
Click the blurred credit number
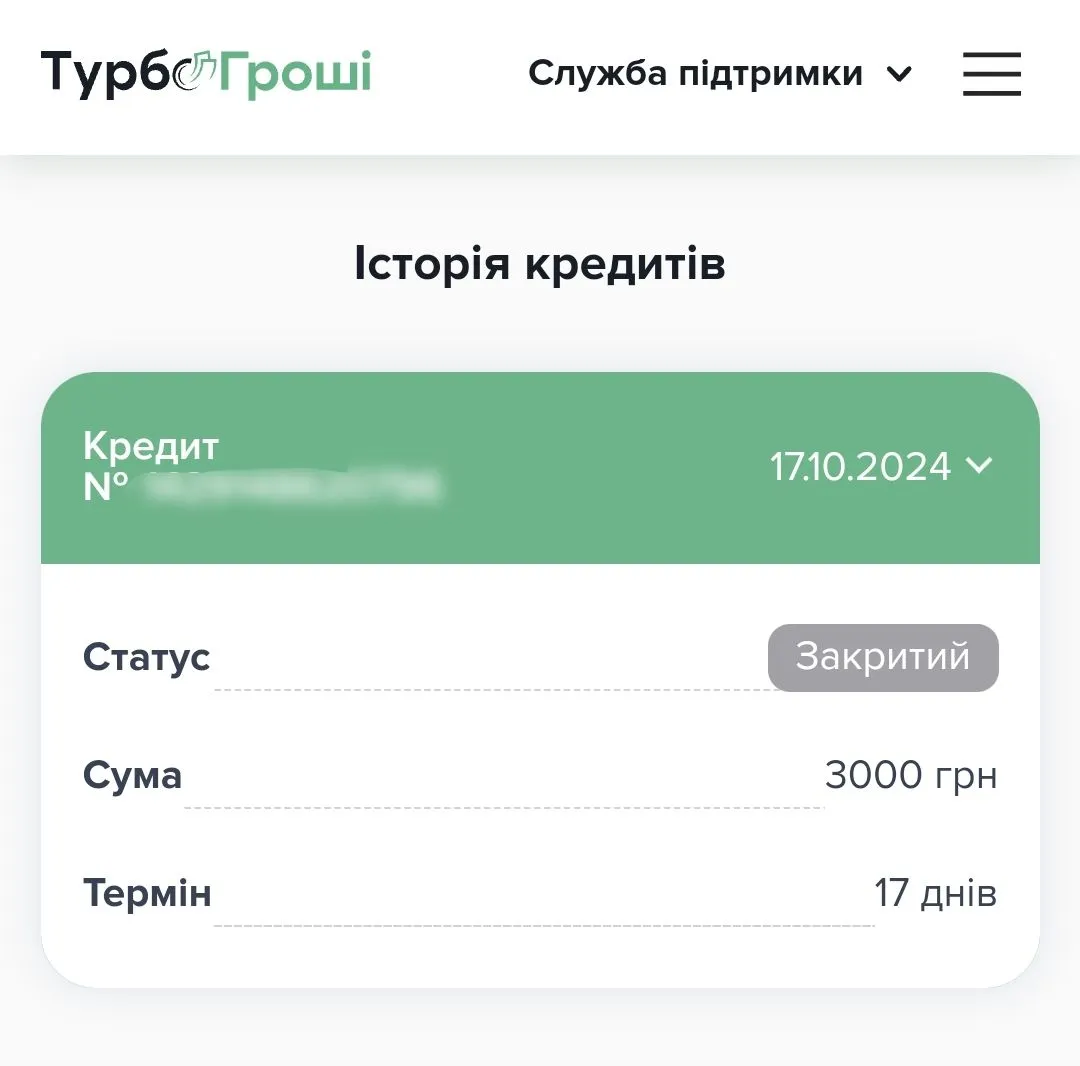pyautogui.click(x=290, y=486)
